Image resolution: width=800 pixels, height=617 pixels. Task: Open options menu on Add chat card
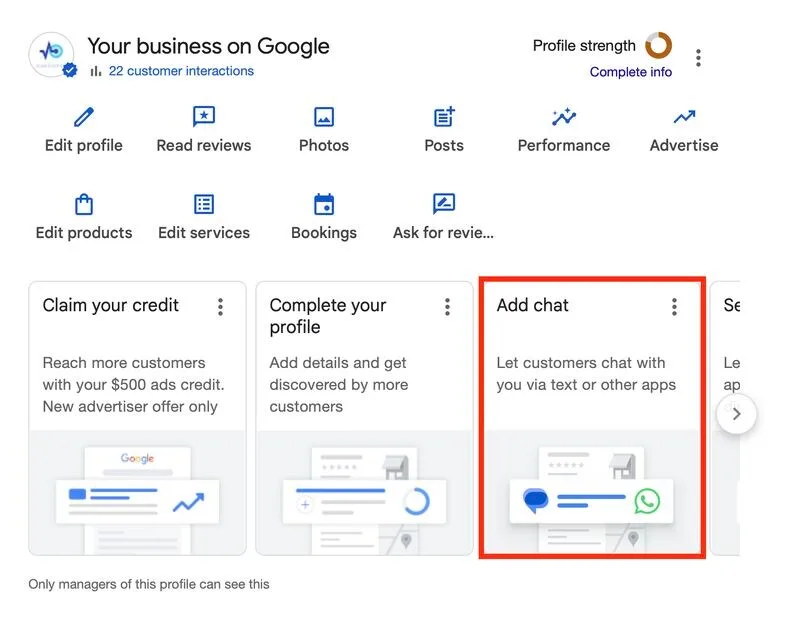tap(674, 307)
